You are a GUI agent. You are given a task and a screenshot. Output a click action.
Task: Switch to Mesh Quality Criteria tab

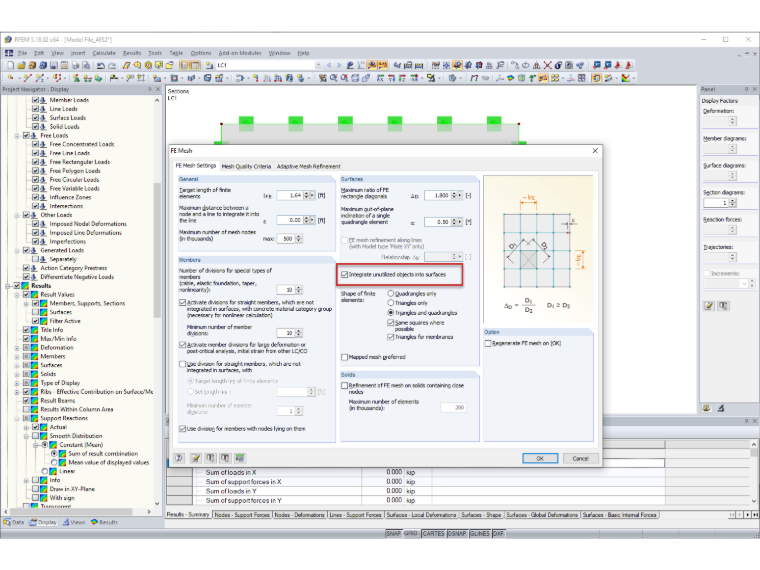click(x=246, y=166)
